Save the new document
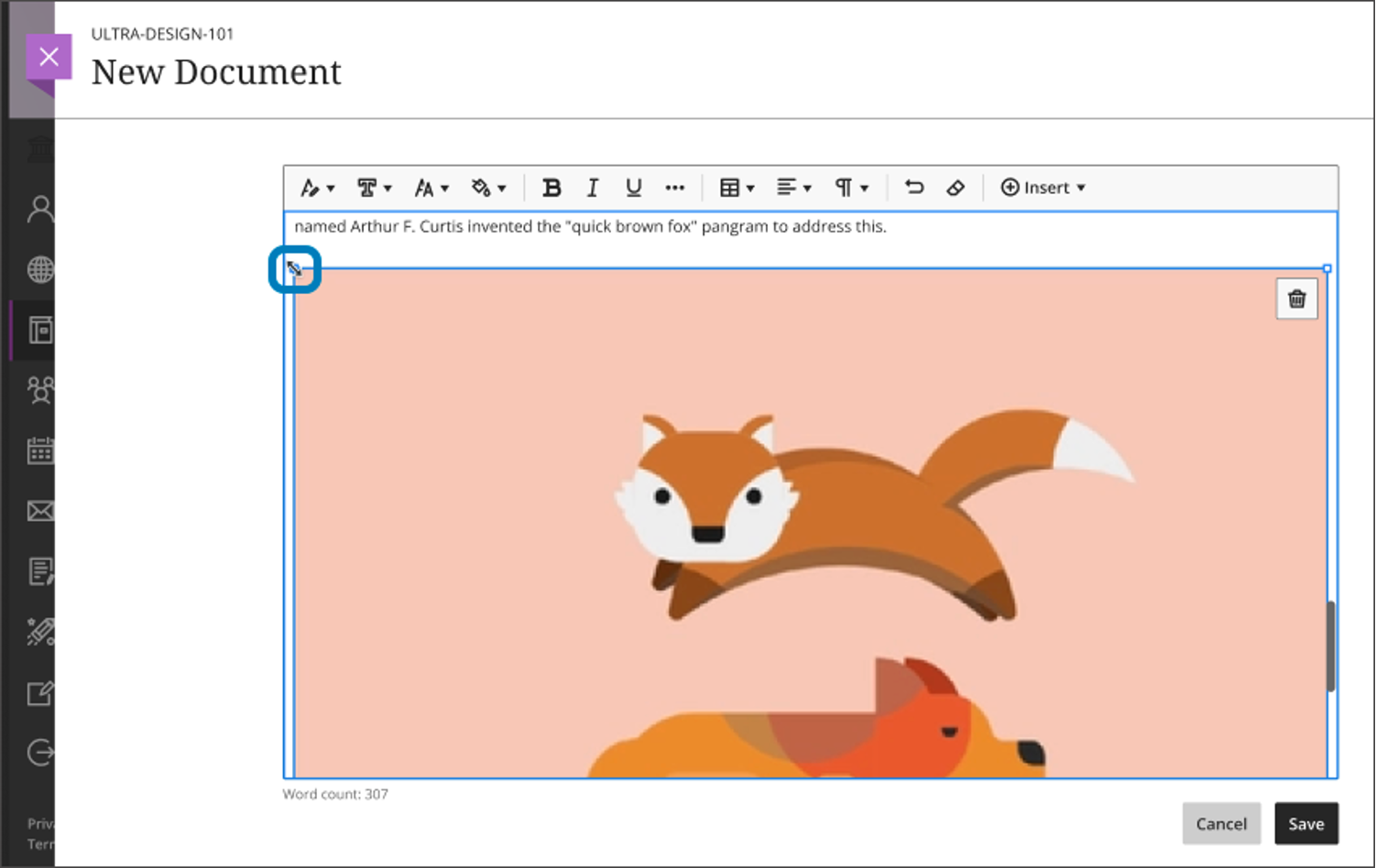This screenshot has height=868, width=1376. (x=1305, y=824)
